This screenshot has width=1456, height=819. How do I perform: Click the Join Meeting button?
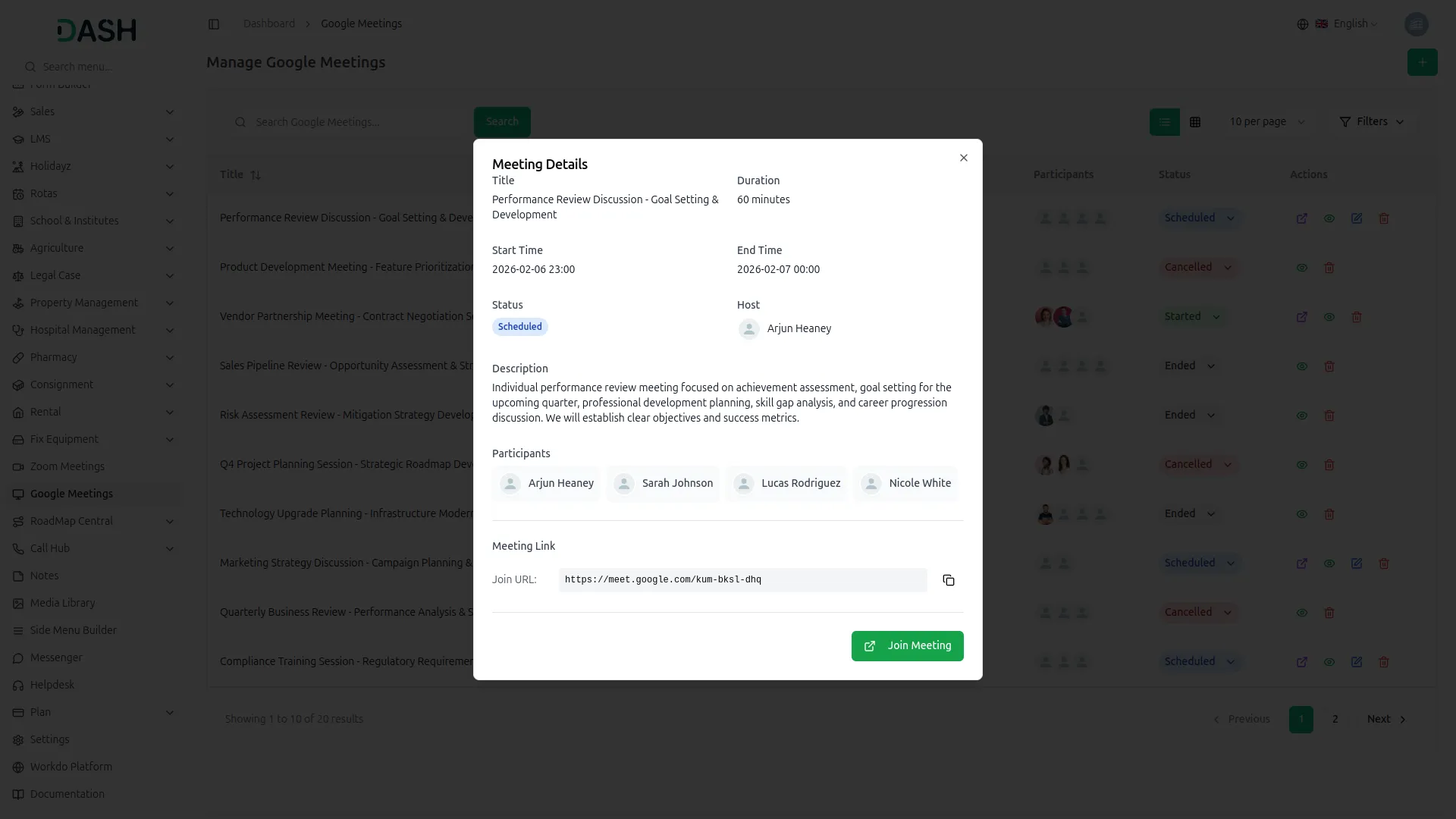[907, 646]
